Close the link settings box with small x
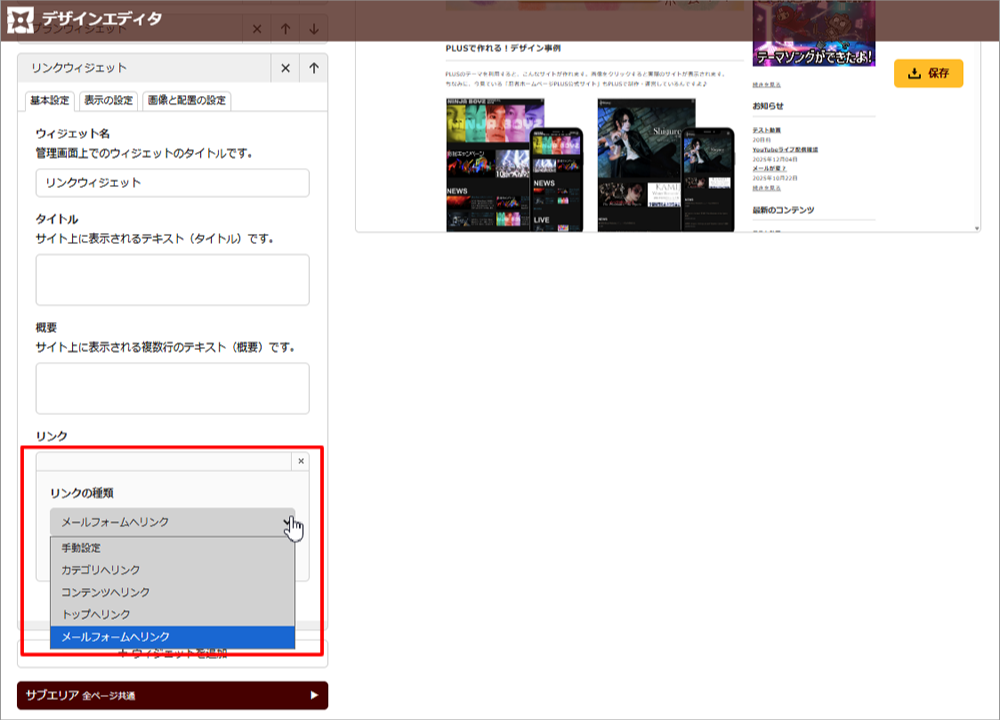 click(301, 461)
